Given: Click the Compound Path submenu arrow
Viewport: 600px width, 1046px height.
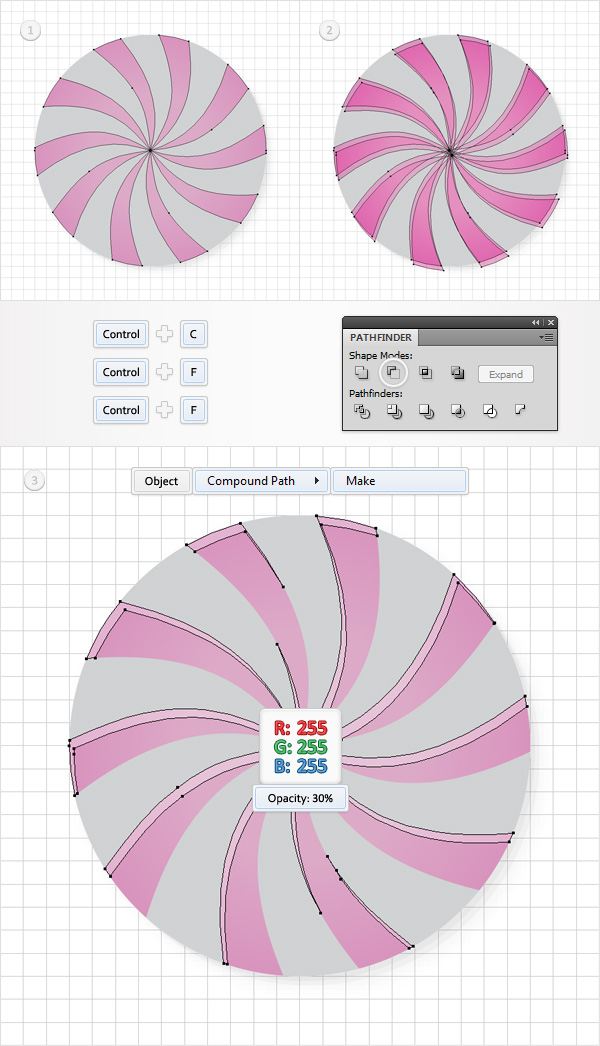Looking at the screenshot, I should point(317,481).
